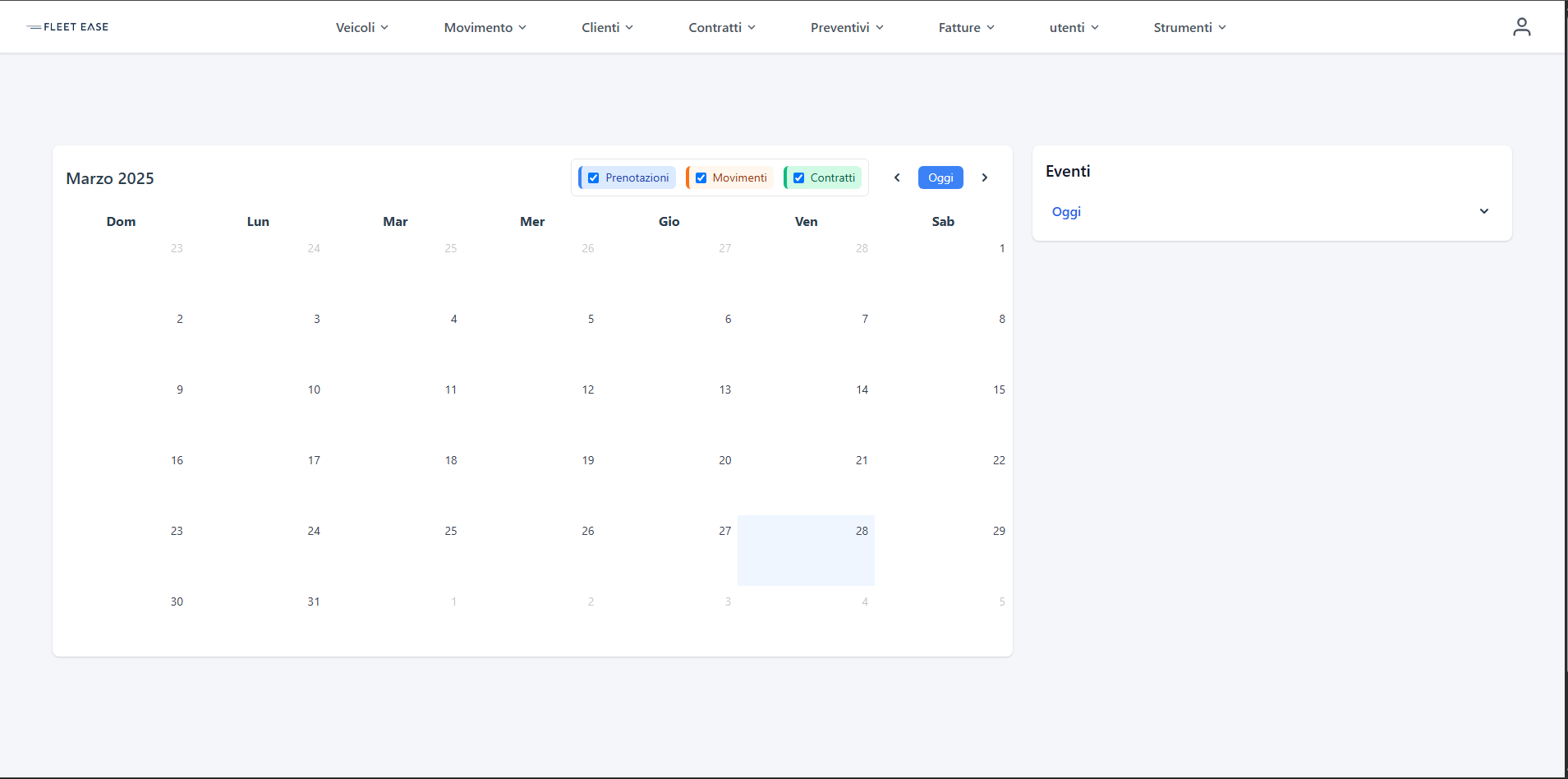
Task: Select March 15 in calendar
Action: [943, 408]
